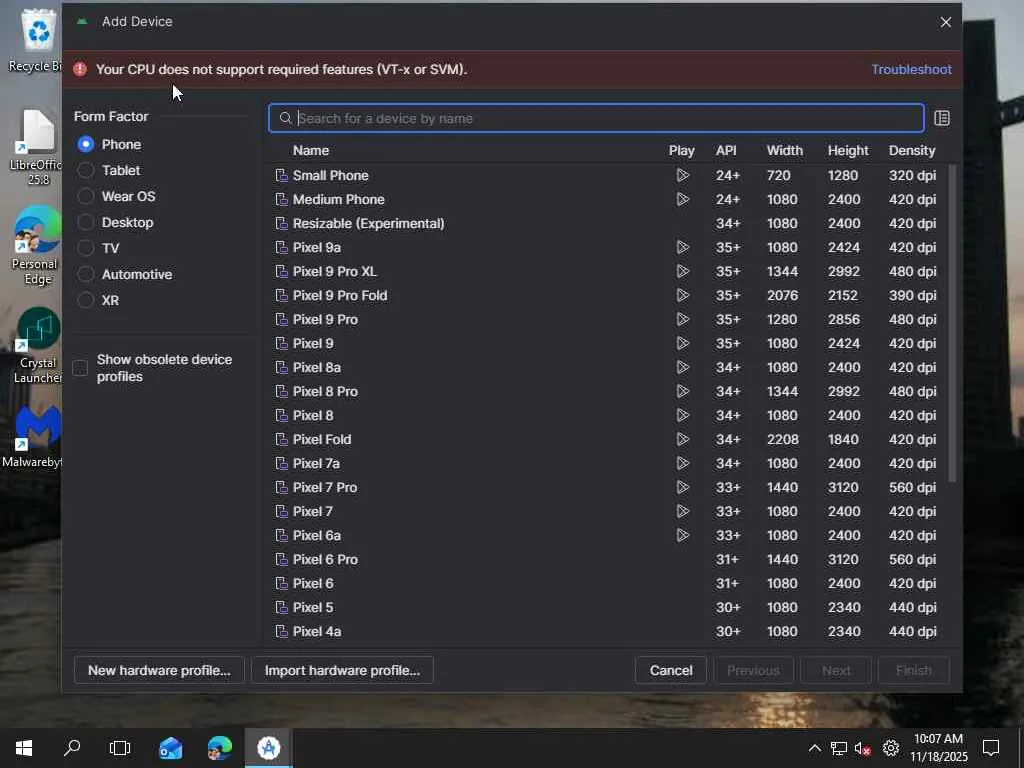Click the device icon beside Pixel 7a
Screen dimensions: 1024x768
click(281, 463)
